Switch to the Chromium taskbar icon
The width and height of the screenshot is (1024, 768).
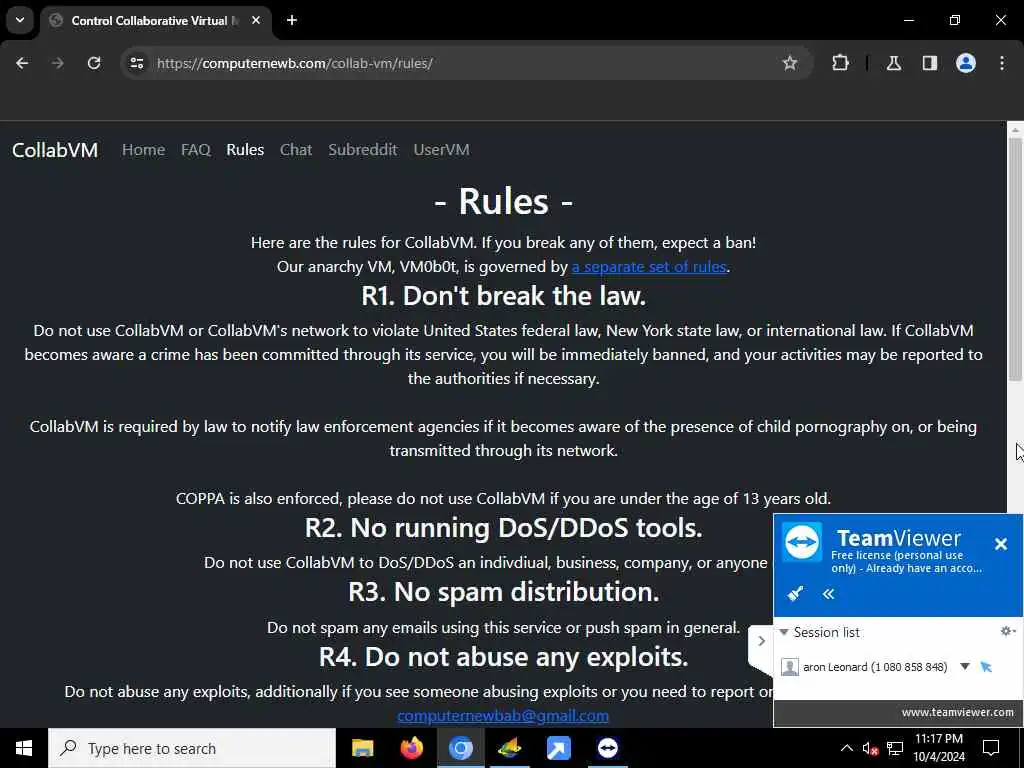click(460, 748)
